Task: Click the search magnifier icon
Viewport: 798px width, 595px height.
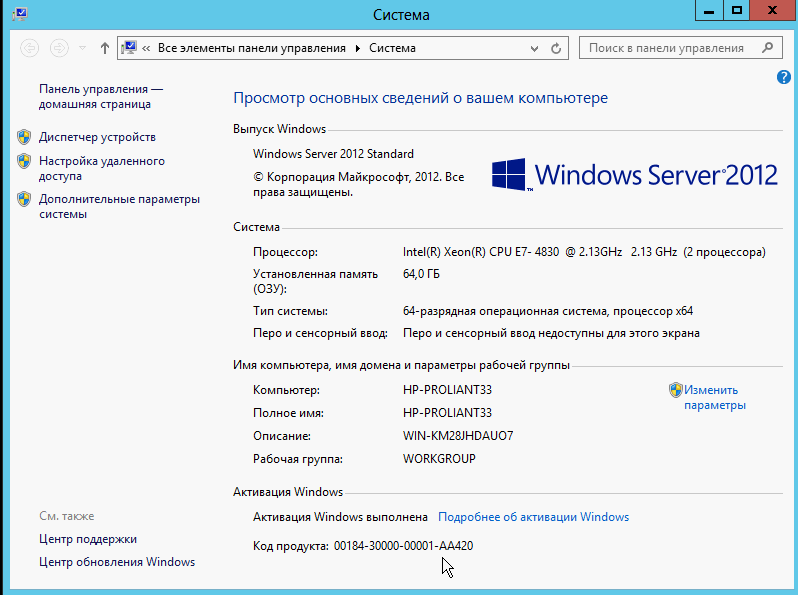Action: coord(768,47)
